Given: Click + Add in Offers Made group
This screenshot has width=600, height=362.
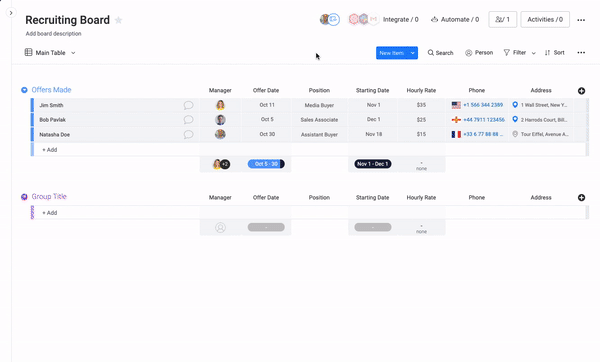Looking at the screenshot, I should click(49, 150).
